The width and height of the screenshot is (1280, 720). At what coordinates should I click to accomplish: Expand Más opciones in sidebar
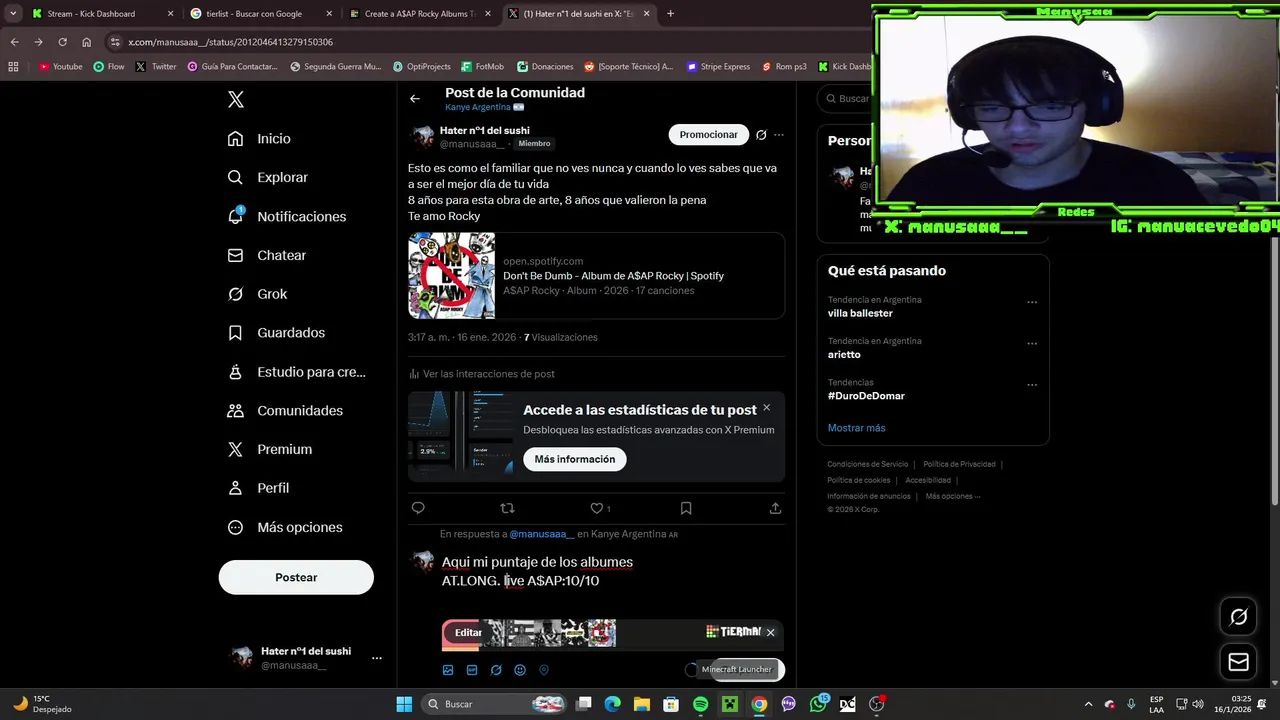click(x=285, y=527)
